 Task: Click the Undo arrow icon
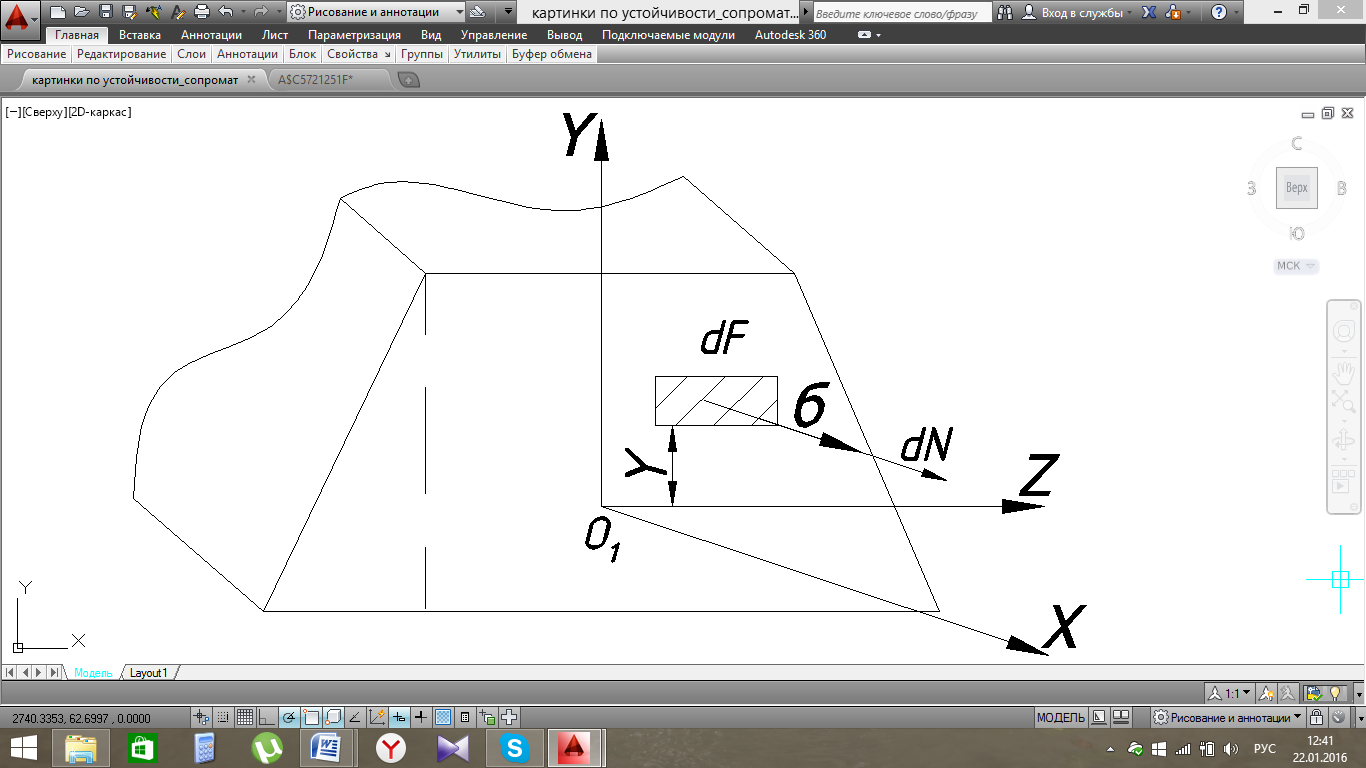[x=225, y=12]
